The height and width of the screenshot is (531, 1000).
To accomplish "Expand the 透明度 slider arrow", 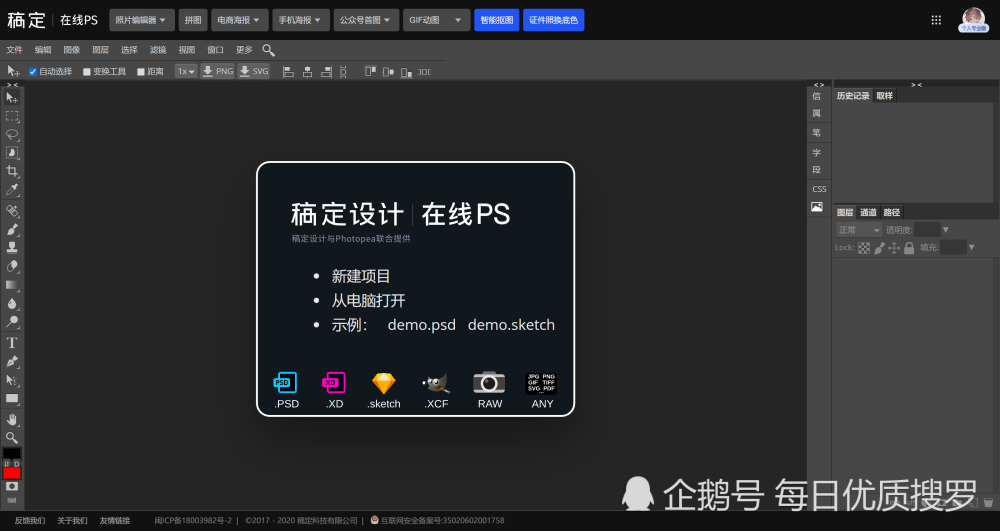I will tap(946, 230).
